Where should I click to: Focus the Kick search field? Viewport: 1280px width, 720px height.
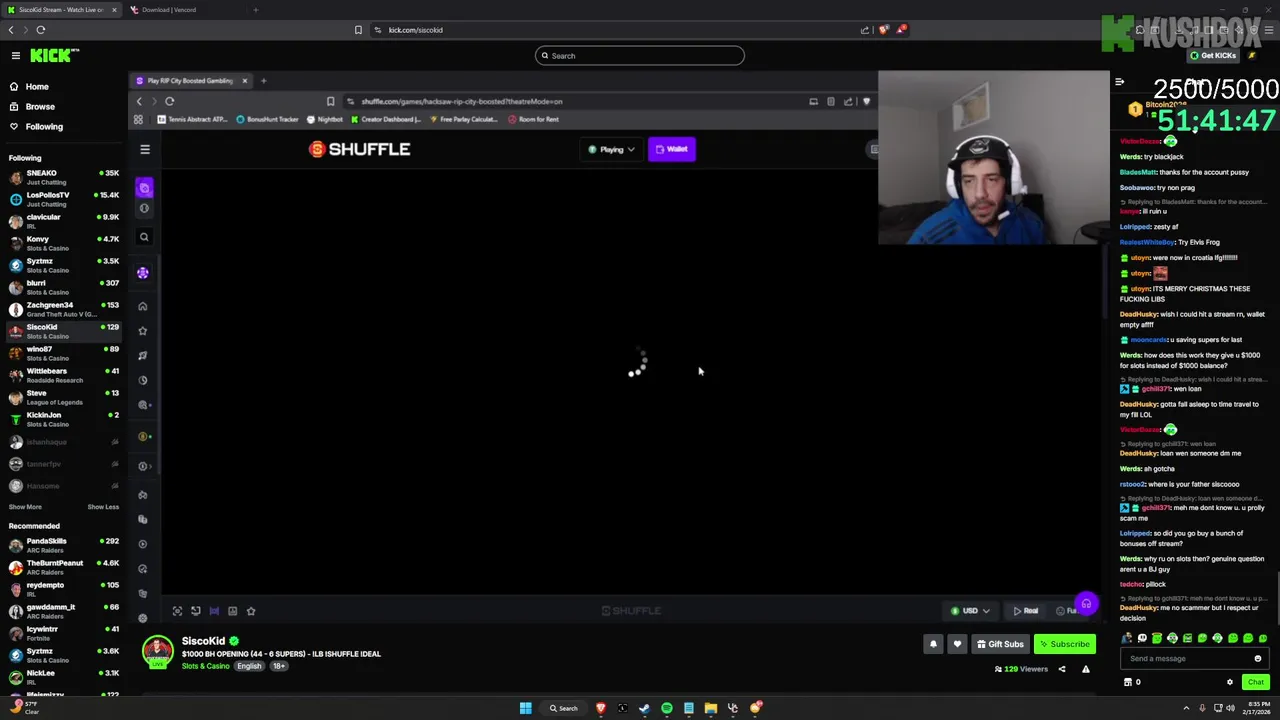[x=640, y=56]
